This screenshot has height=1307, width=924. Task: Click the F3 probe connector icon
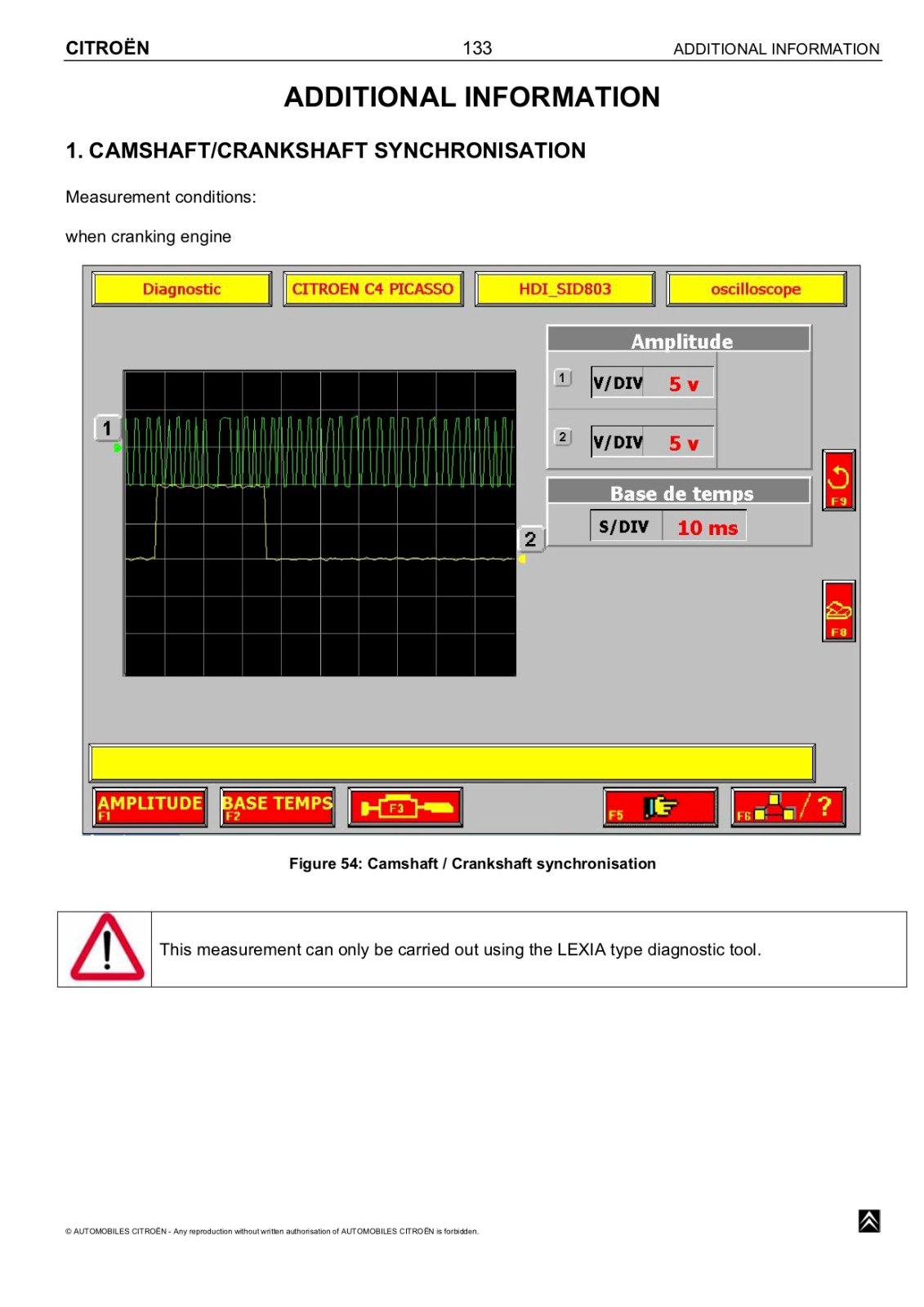[x=405, y=807]
